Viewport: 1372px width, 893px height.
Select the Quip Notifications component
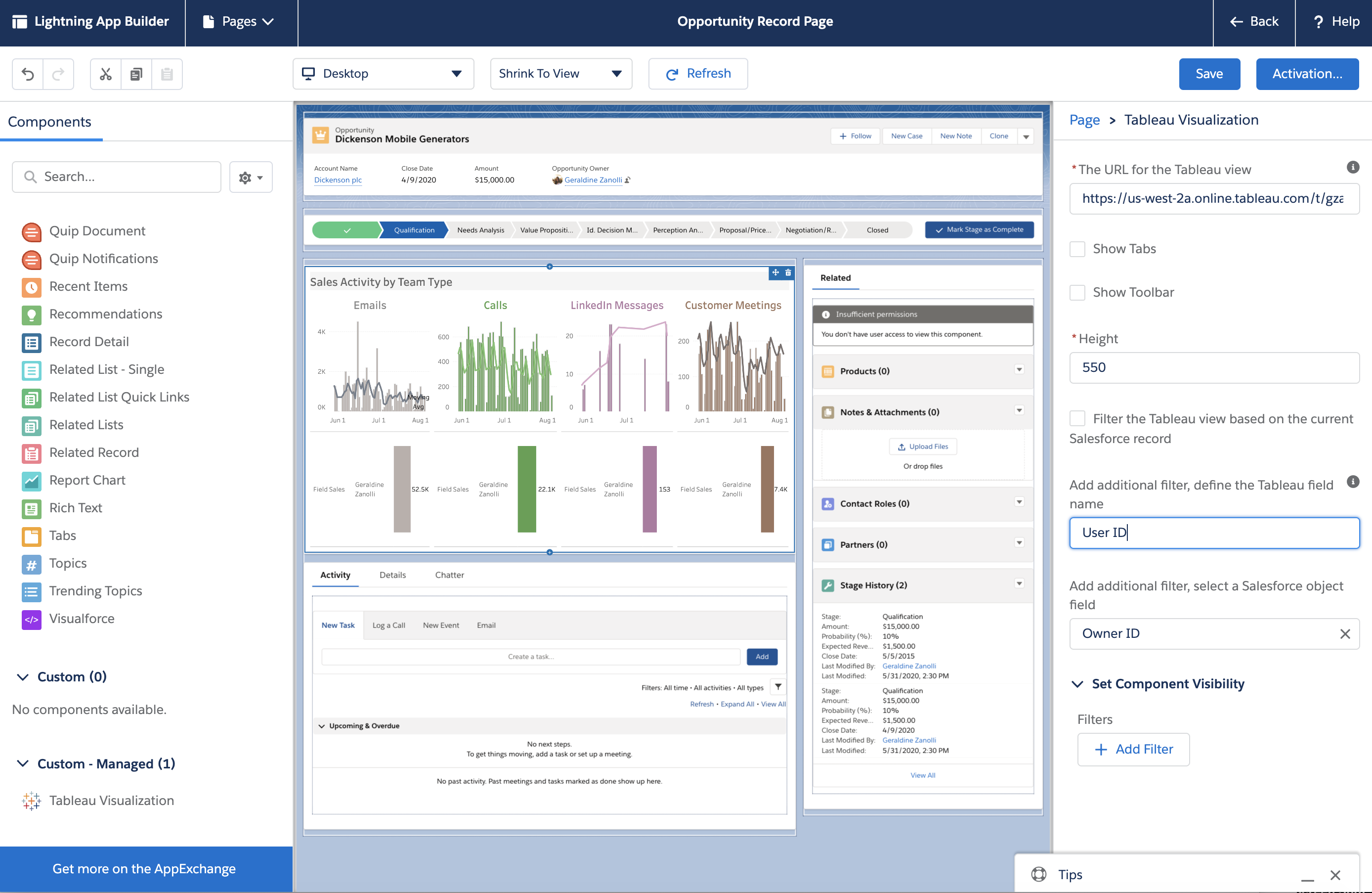(103, 259)
